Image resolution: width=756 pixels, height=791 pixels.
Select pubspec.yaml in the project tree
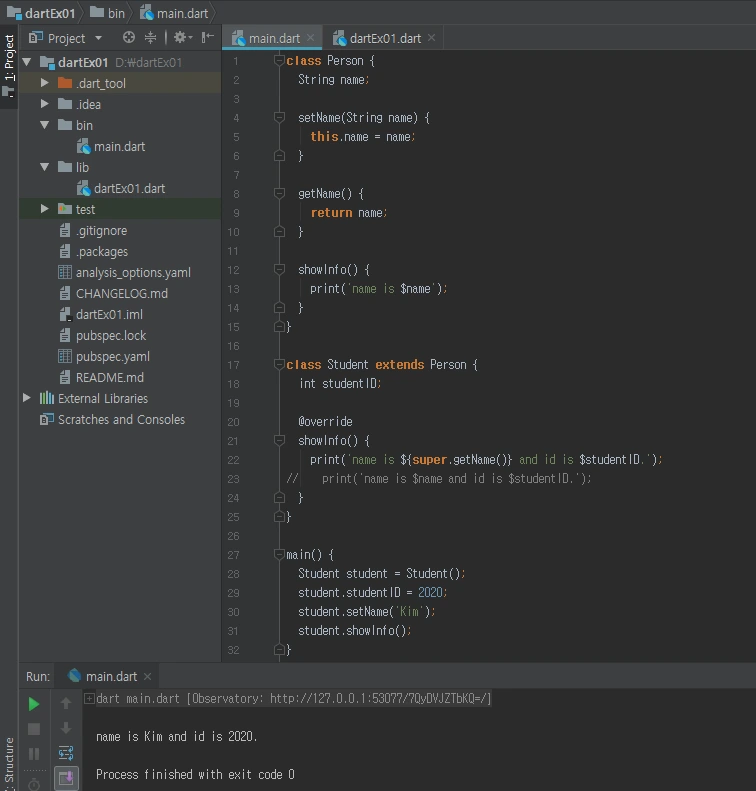112,356
